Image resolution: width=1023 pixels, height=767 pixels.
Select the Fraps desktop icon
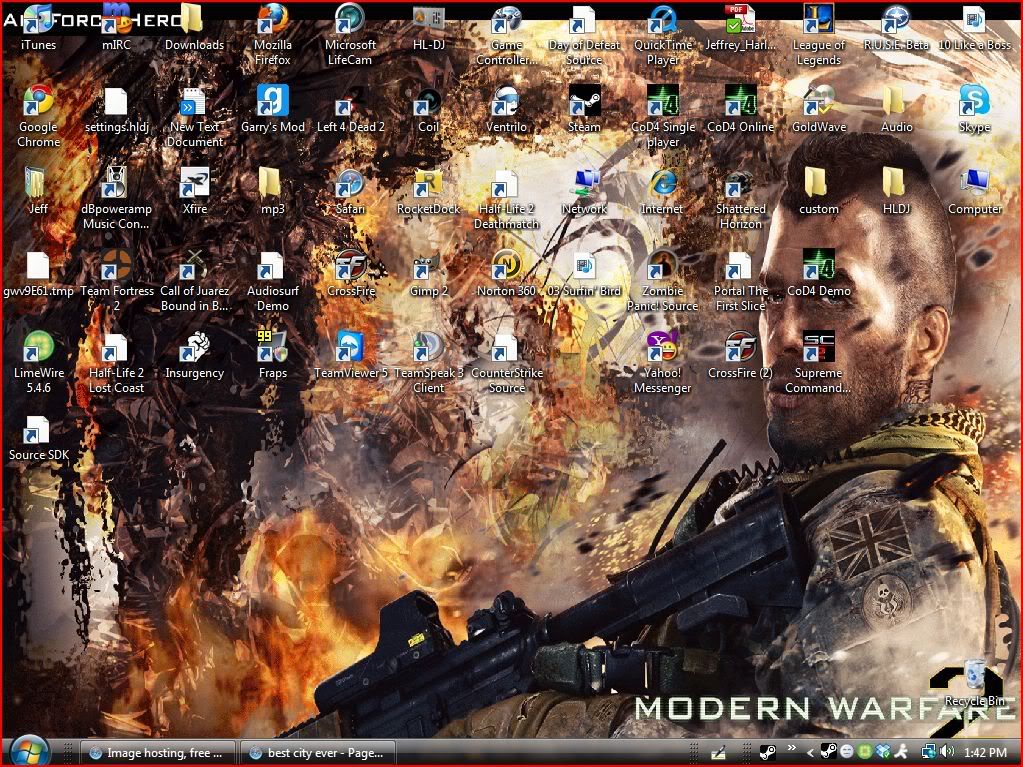point(272,348)
